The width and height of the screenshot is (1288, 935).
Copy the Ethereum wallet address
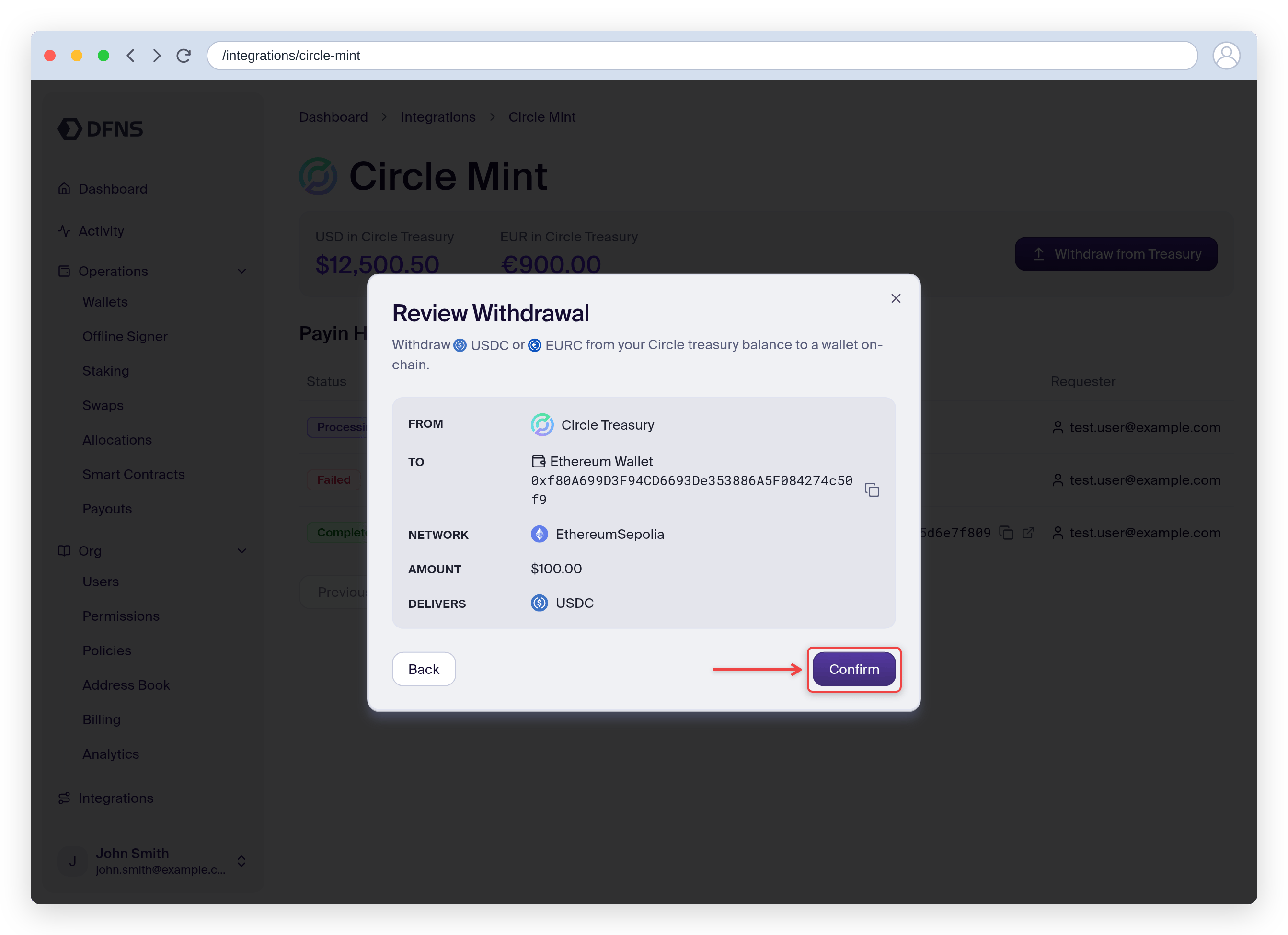coord(872,490)
